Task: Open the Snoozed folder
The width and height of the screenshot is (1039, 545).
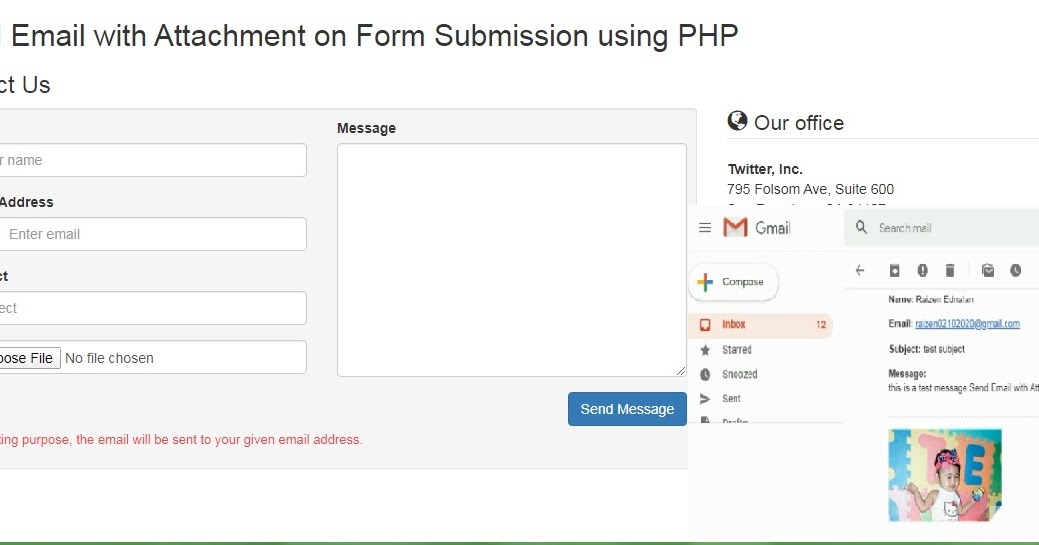Action: [740, 374]
